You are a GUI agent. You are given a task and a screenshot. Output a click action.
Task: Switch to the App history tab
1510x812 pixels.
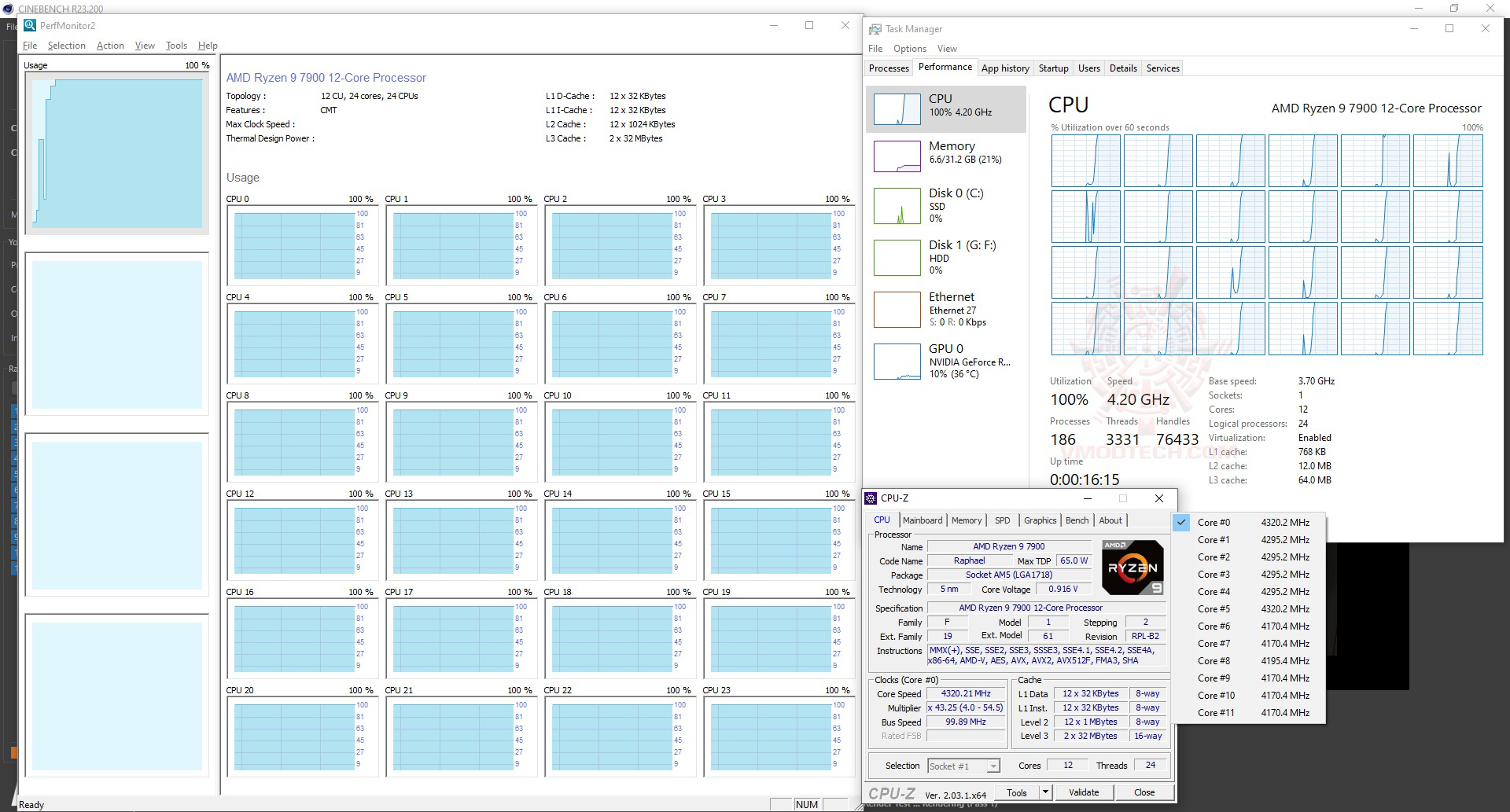click(1005, 68)
